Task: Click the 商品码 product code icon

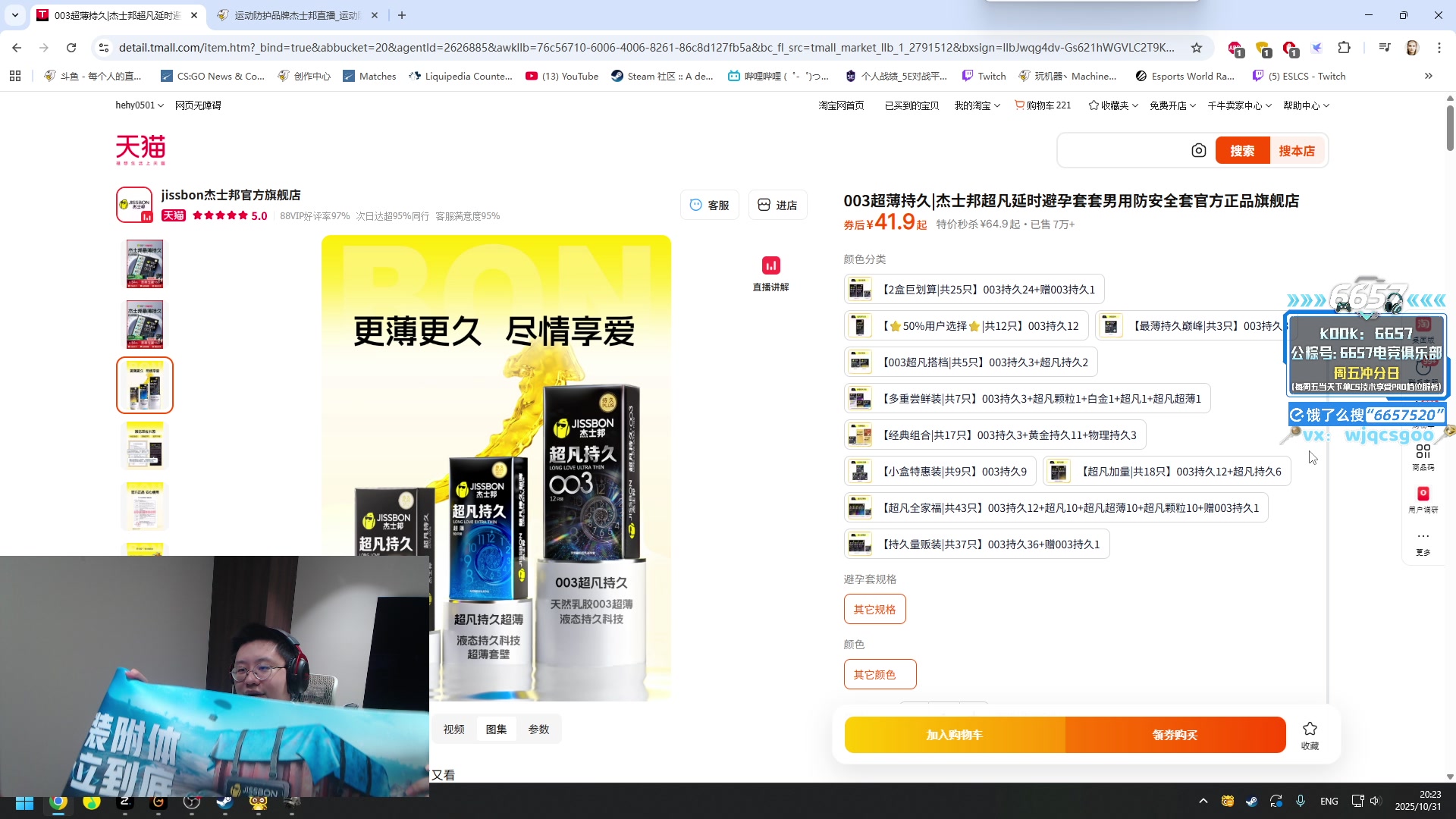Action: 1423,453
